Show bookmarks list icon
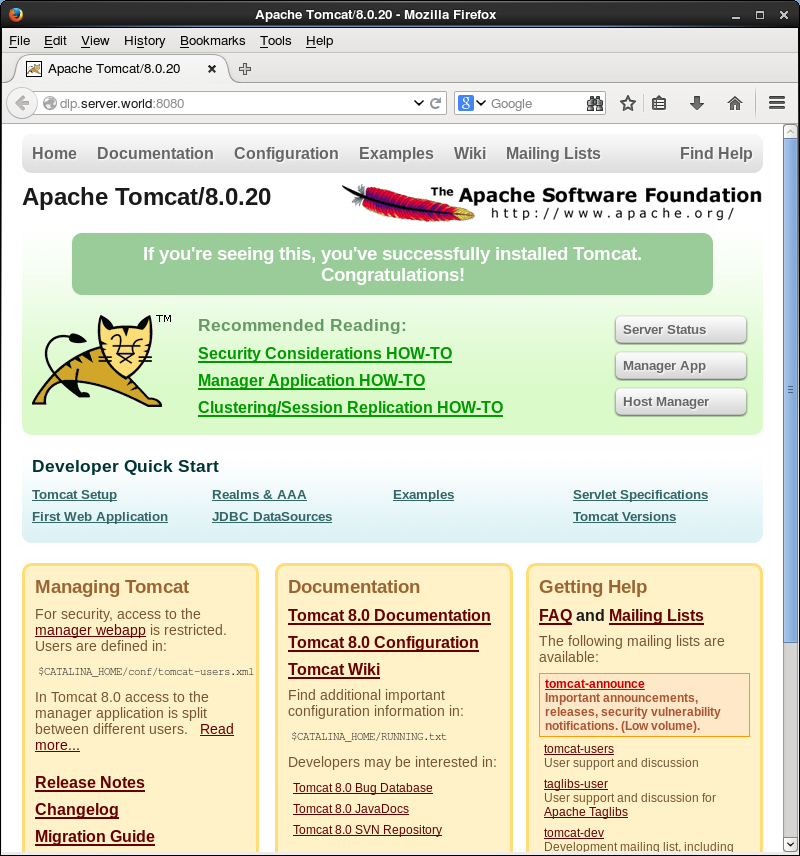The height and width of the screenshot is (856, 800). [659, 103]
